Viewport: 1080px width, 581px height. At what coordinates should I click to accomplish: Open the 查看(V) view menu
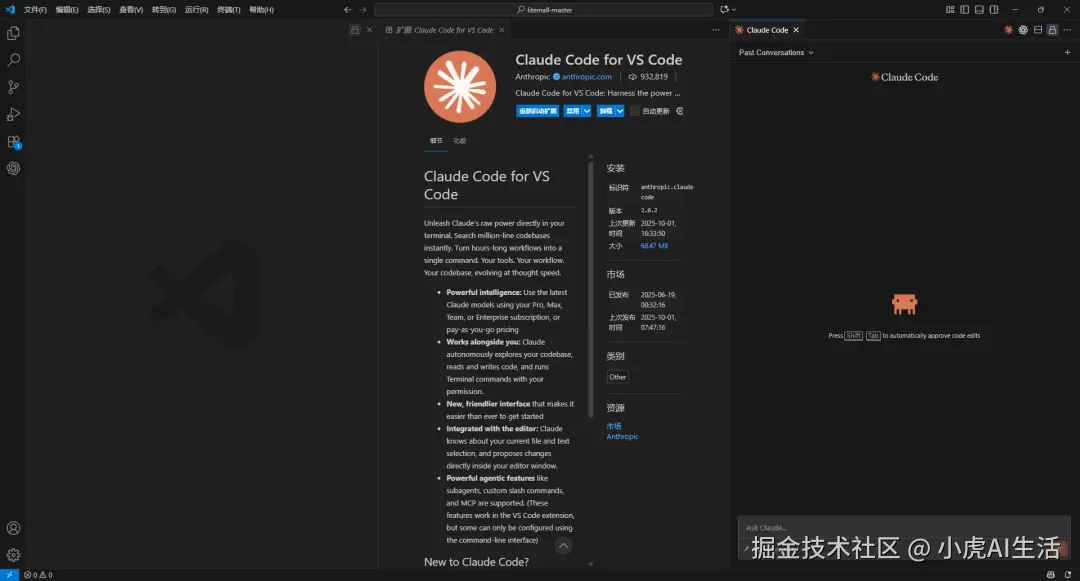131,10
